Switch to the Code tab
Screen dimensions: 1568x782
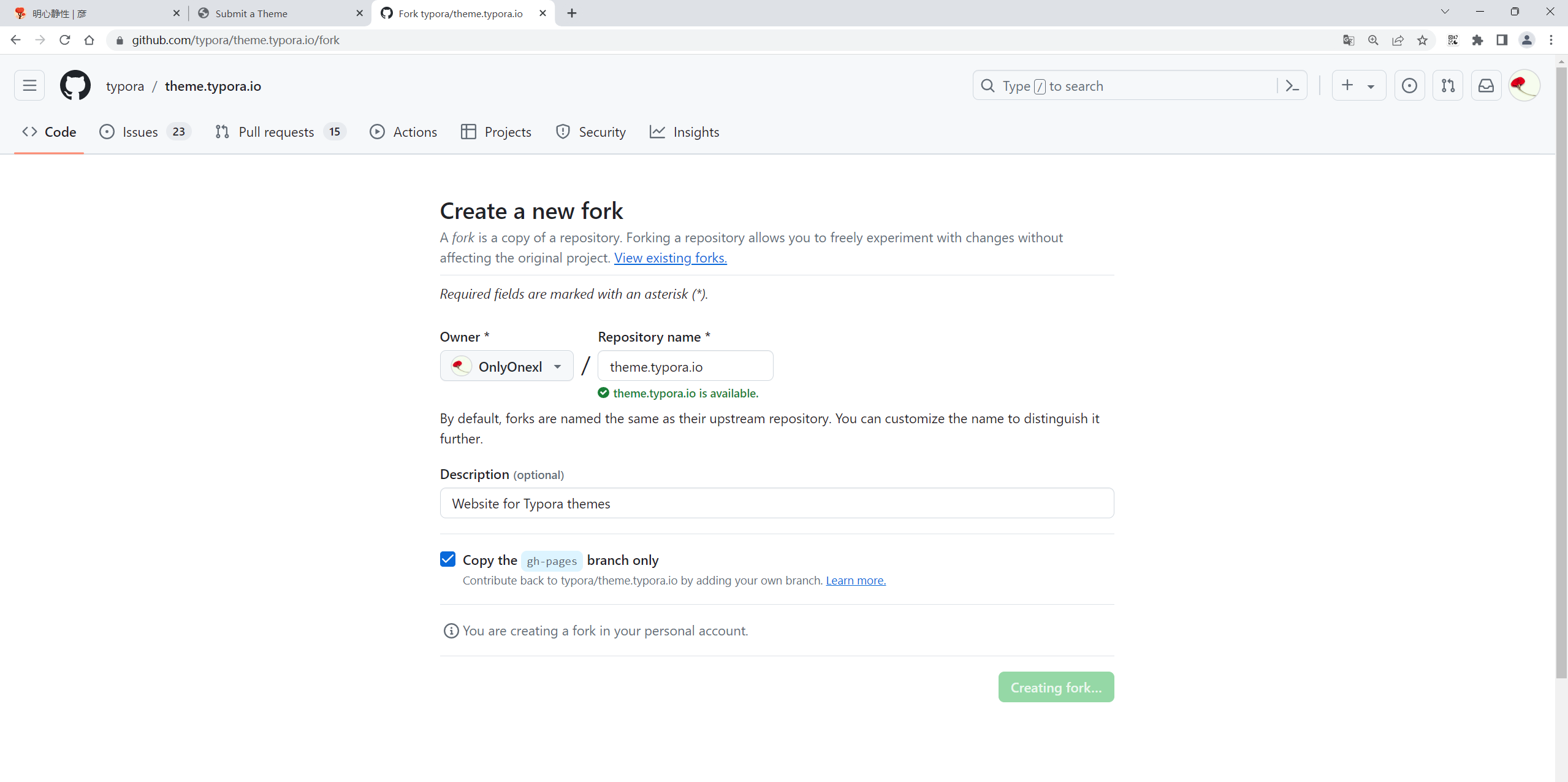tap(49, 132)
